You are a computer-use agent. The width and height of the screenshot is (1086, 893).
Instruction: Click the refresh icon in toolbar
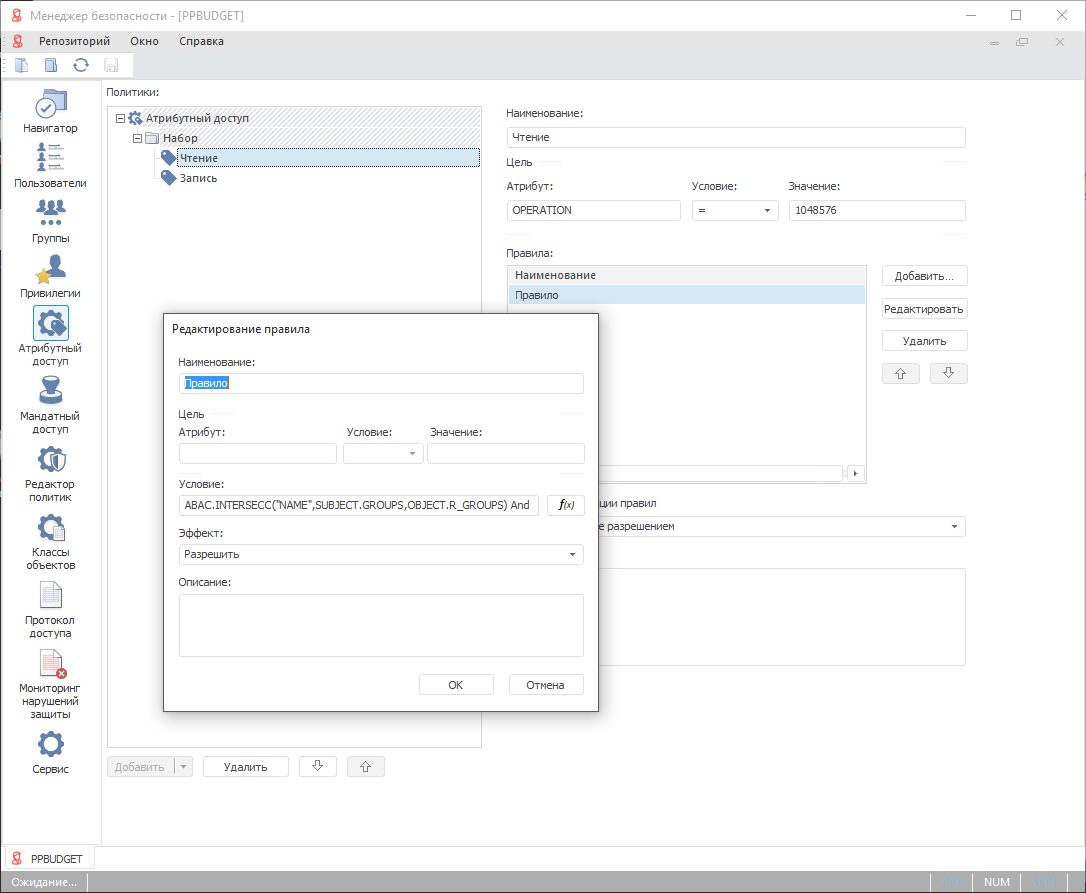[x=81, y=66]
